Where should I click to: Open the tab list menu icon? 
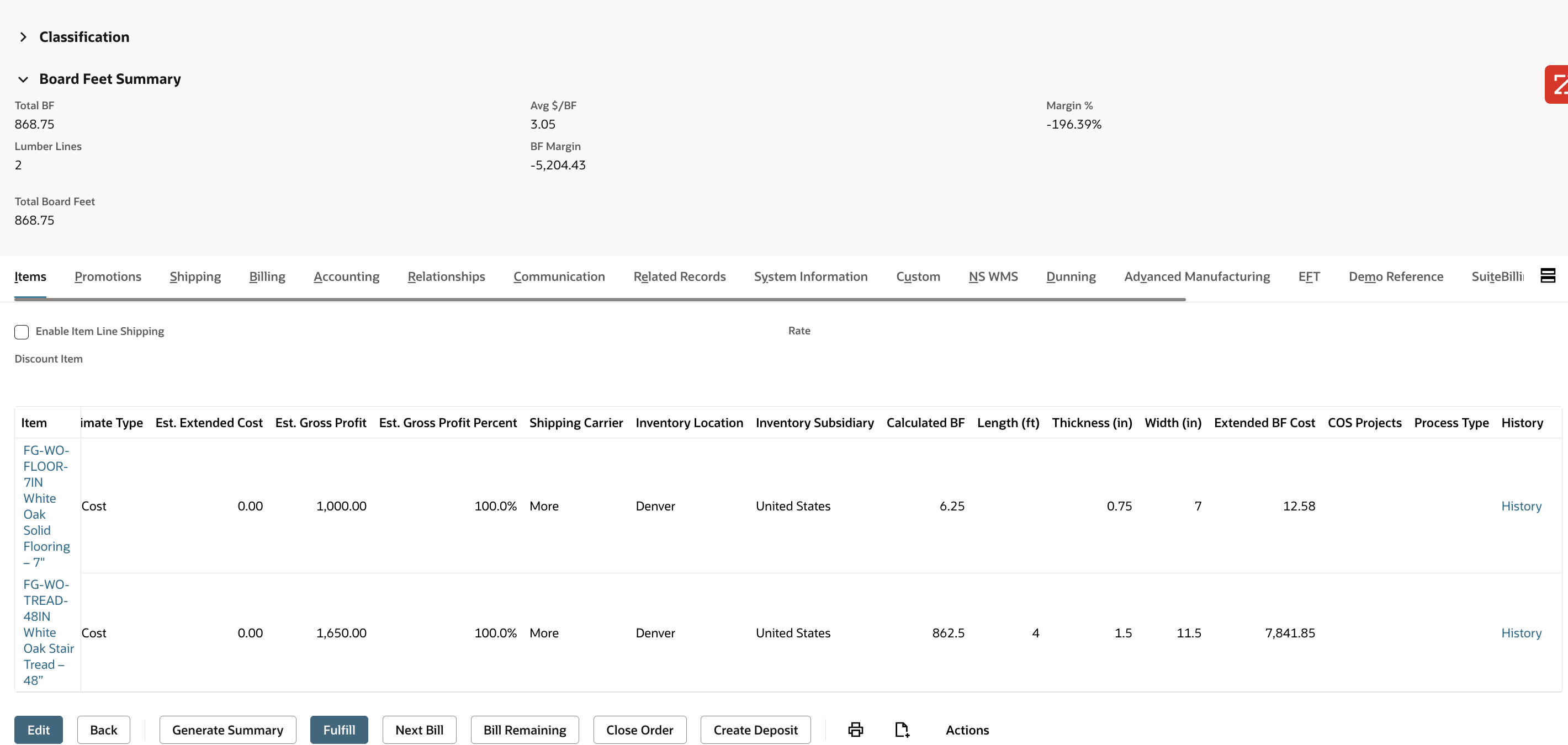(1548, 275)
